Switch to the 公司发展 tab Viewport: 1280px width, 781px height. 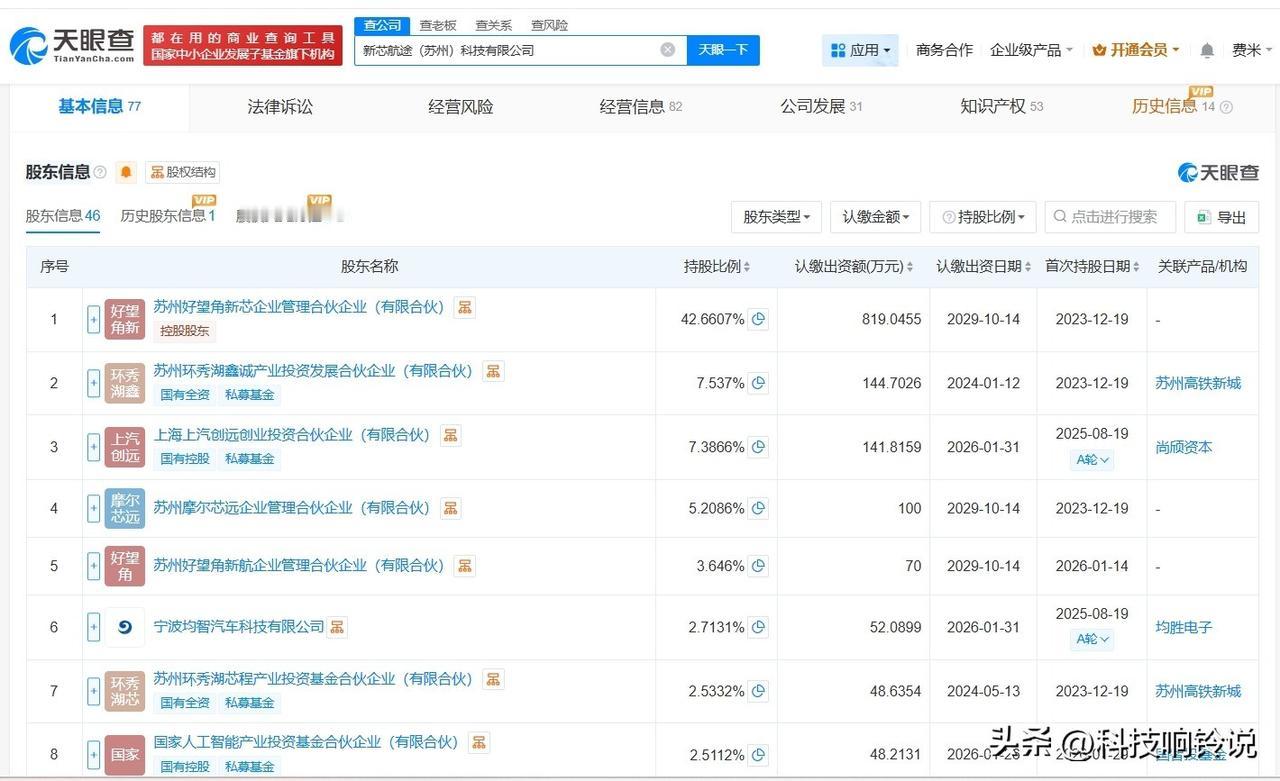tap(821, 107)
